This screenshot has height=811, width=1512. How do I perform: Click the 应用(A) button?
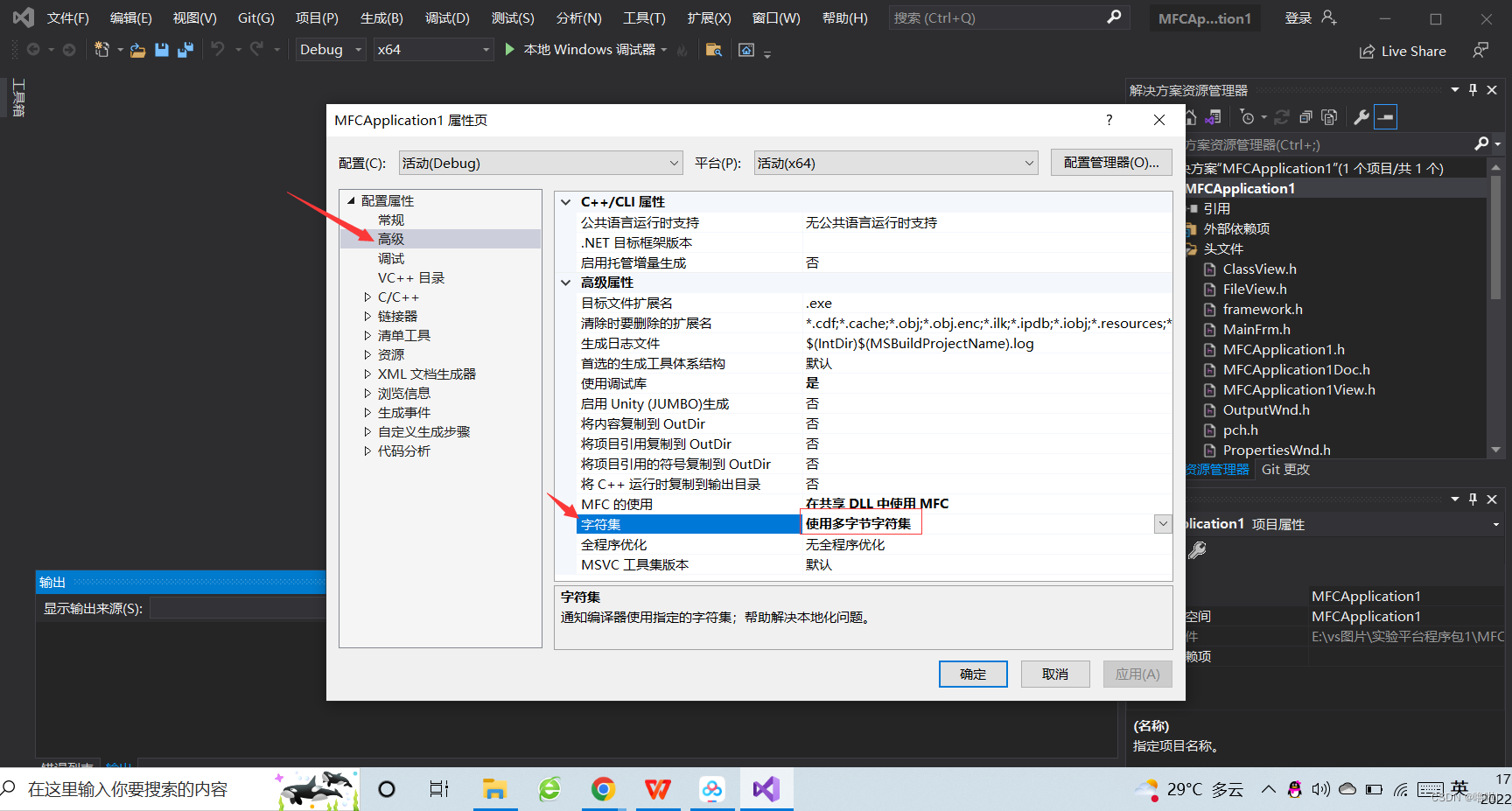tap(1137, 675)
